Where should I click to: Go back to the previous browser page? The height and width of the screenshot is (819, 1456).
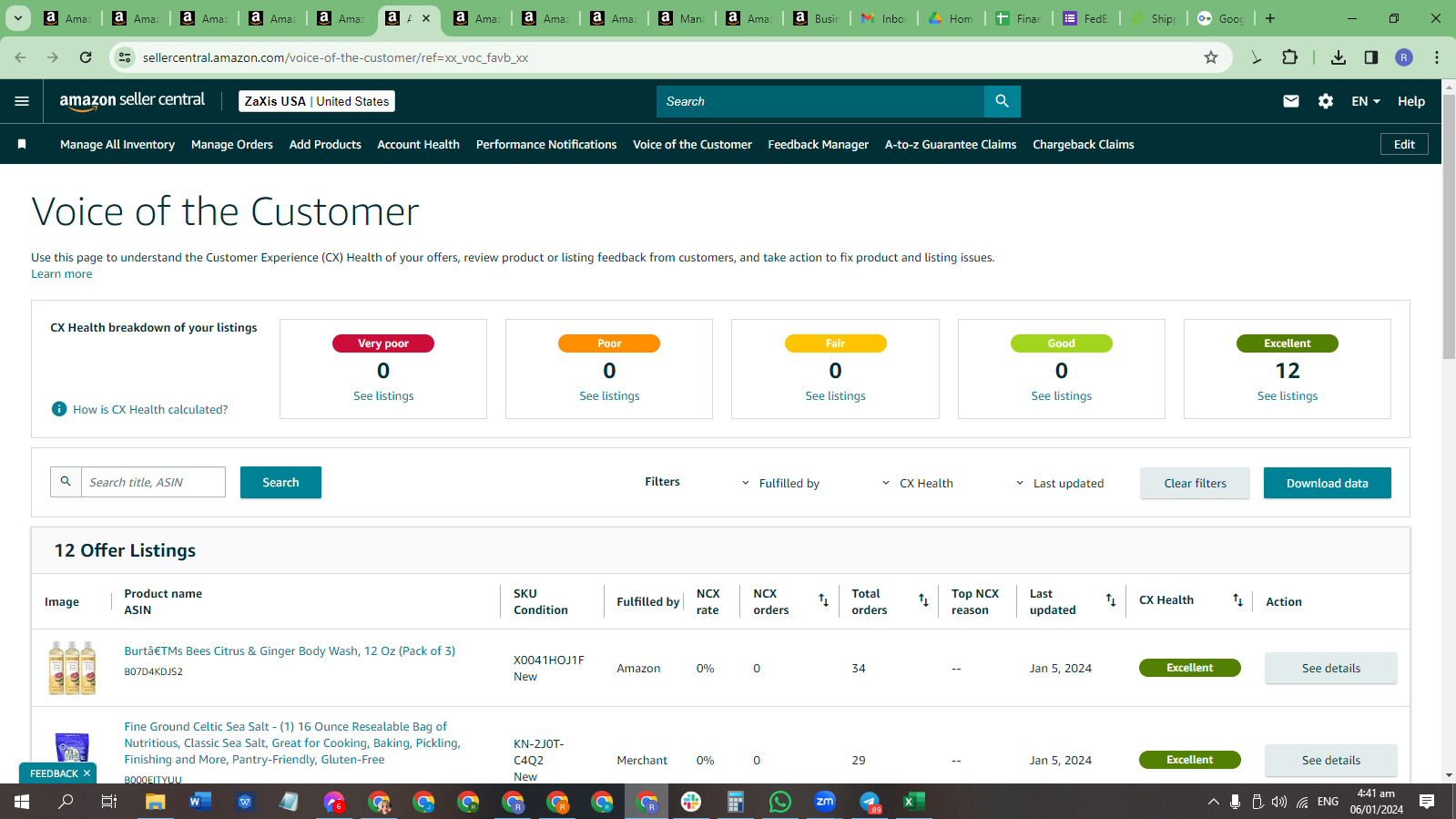pos(20,57)
